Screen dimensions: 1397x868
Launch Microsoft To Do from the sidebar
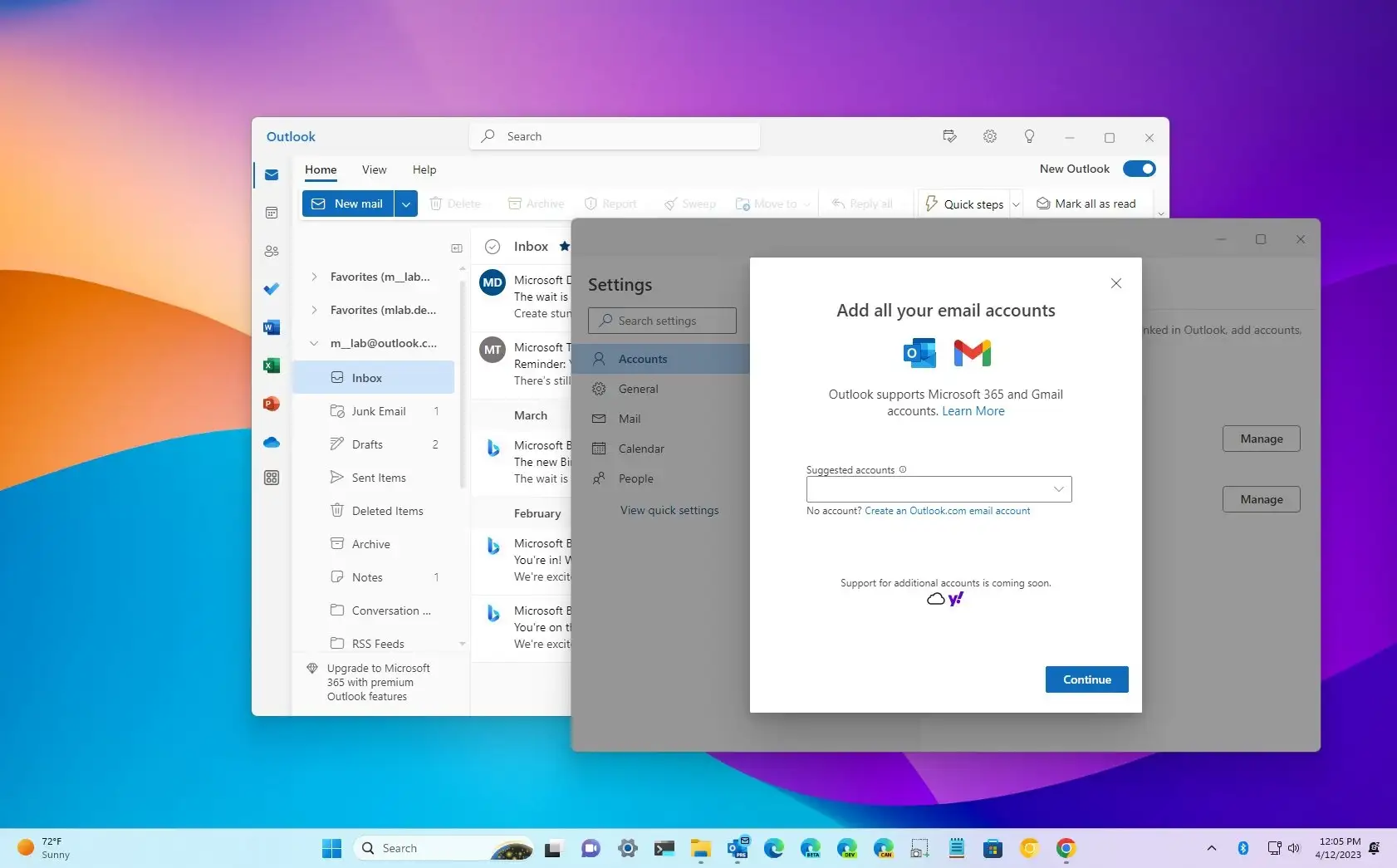click(x=272, y=289)
